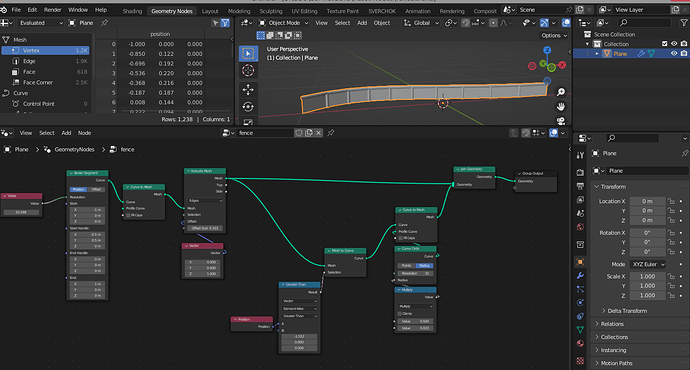Open the View Layer properties tab
Viewport: 690px width, 370px height.
580,200
